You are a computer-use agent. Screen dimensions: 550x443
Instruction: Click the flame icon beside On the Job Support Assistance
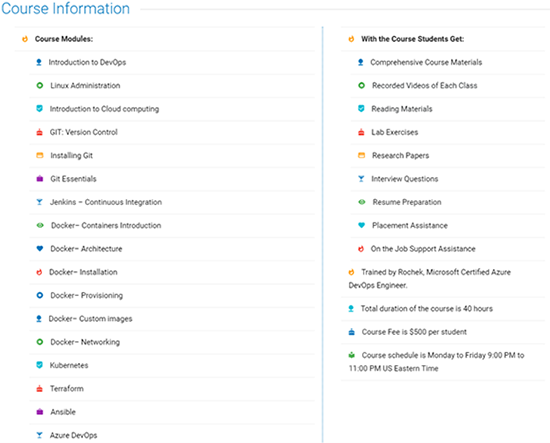click(361, 249)
